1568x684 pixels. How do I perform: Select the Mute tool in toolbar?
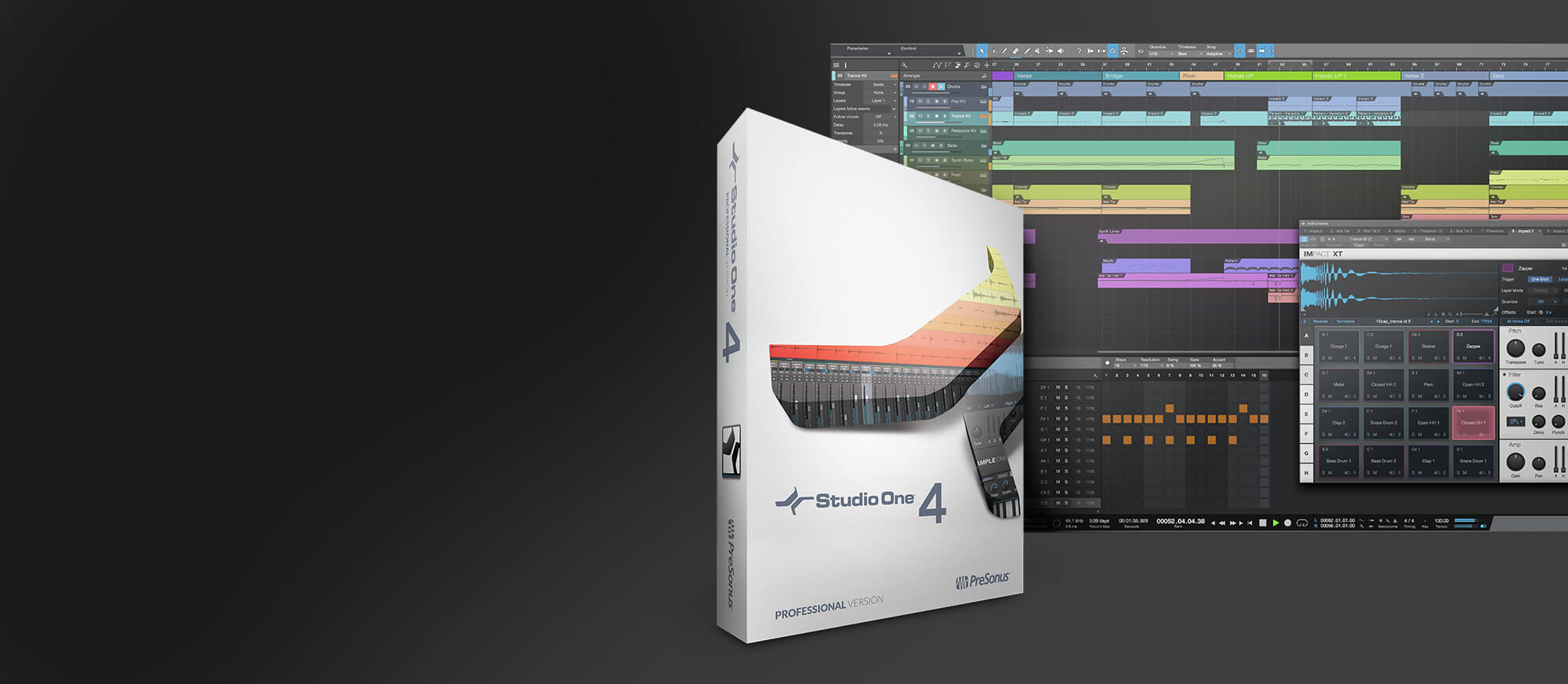pyautogui.click(x=1038, y=50)
